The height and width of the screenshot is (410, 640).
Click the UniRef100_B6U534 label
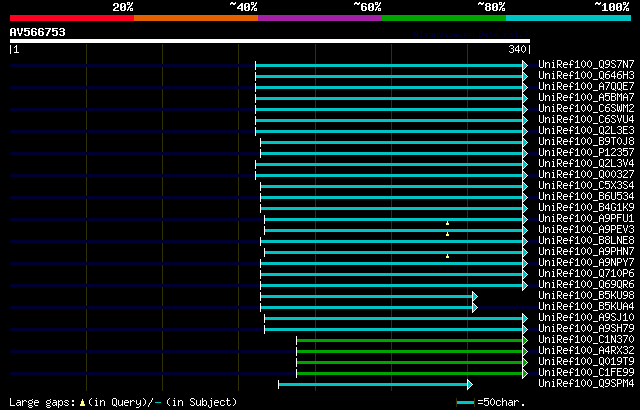tap(586, 197)
